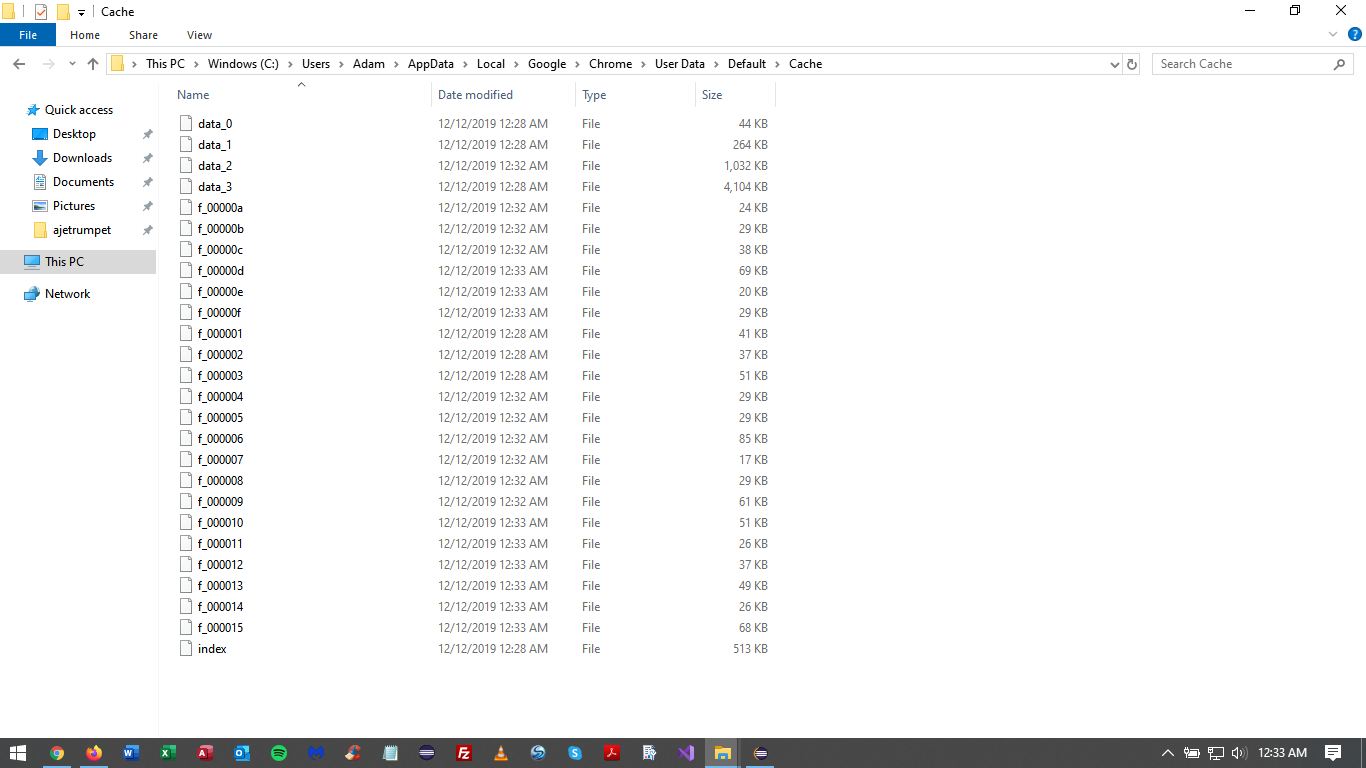This screenshot has height=768, width=1366.
Task: Launch FileZilla from the taskbar
Action: click(464, 753)
